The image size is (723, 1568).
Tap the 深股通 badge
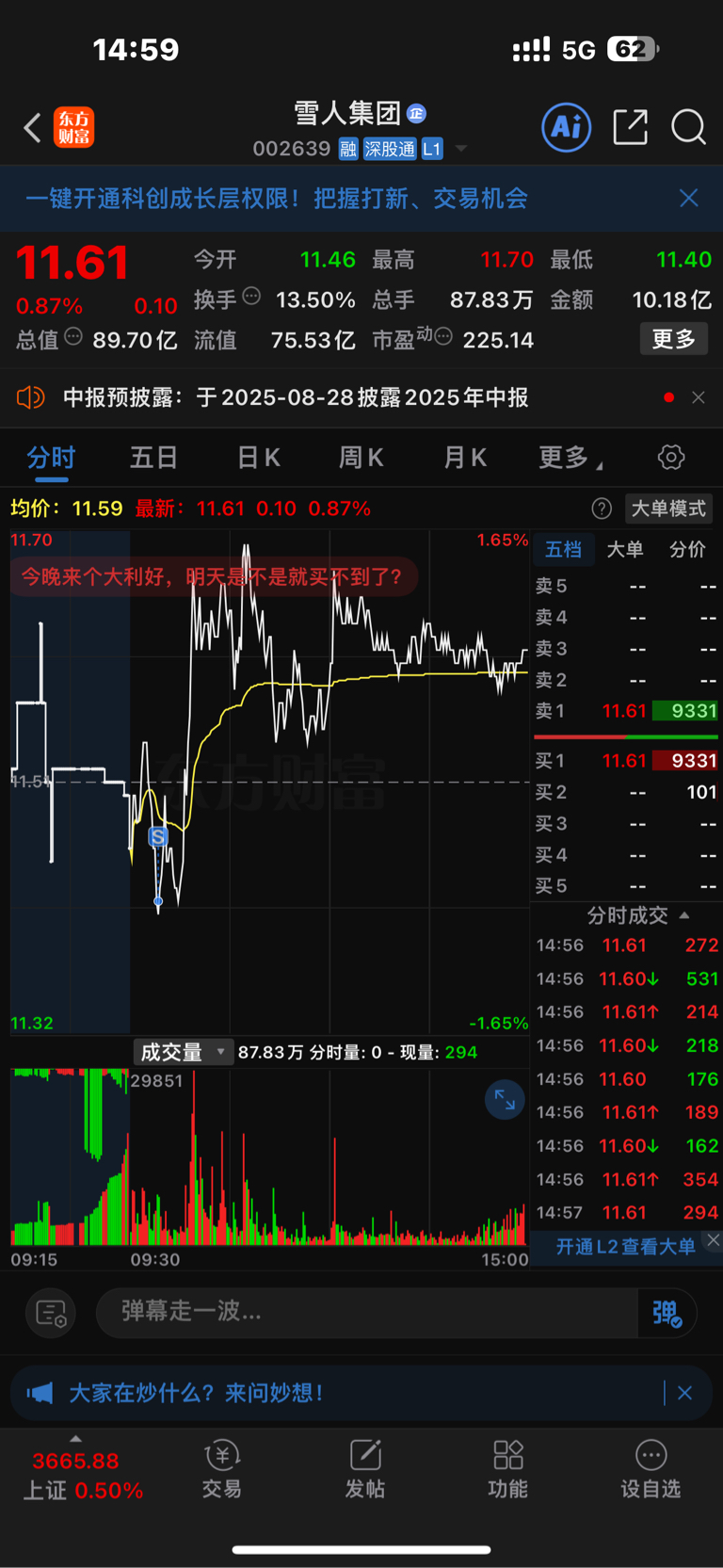coord(390,149)
